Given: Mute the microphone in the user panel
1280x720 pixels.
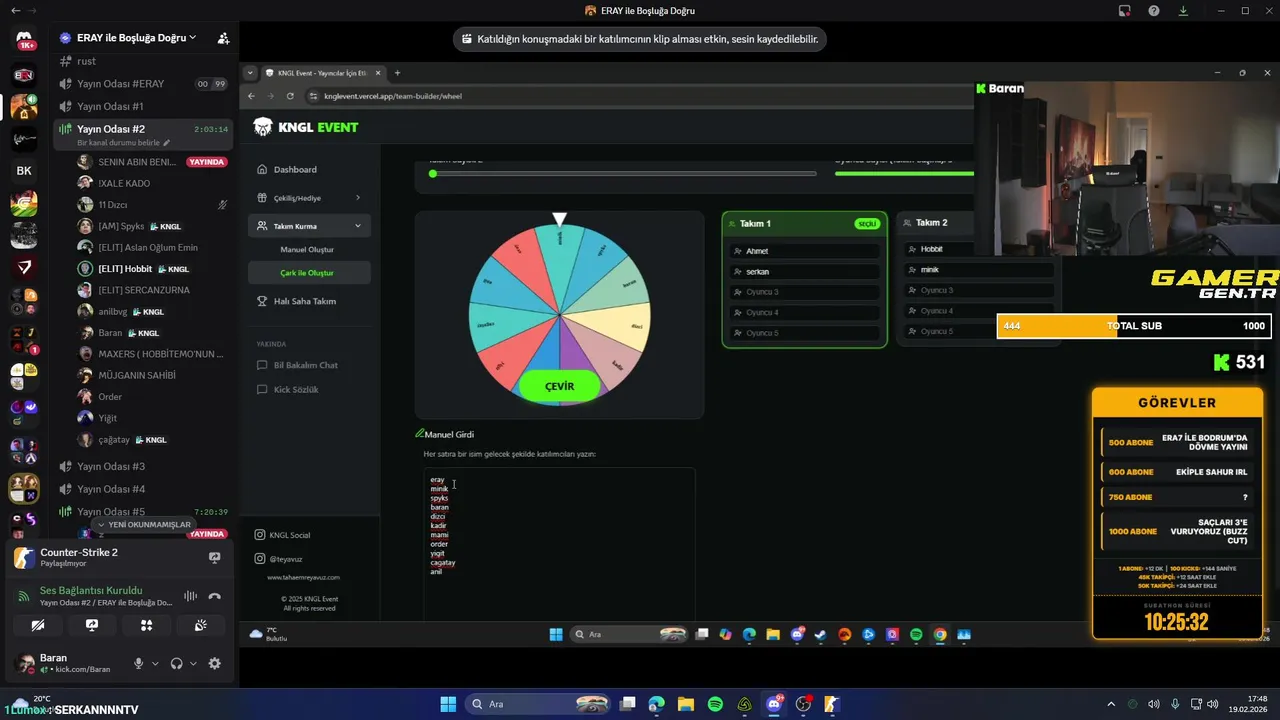Looking at the screenshot, I should [139, 663].
